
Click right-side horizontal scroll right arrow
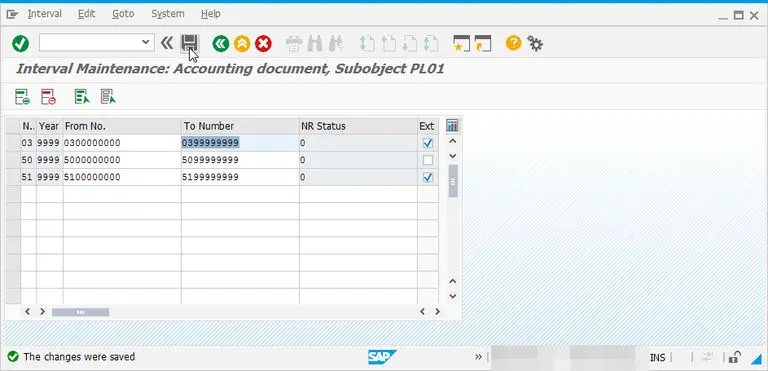437,311
